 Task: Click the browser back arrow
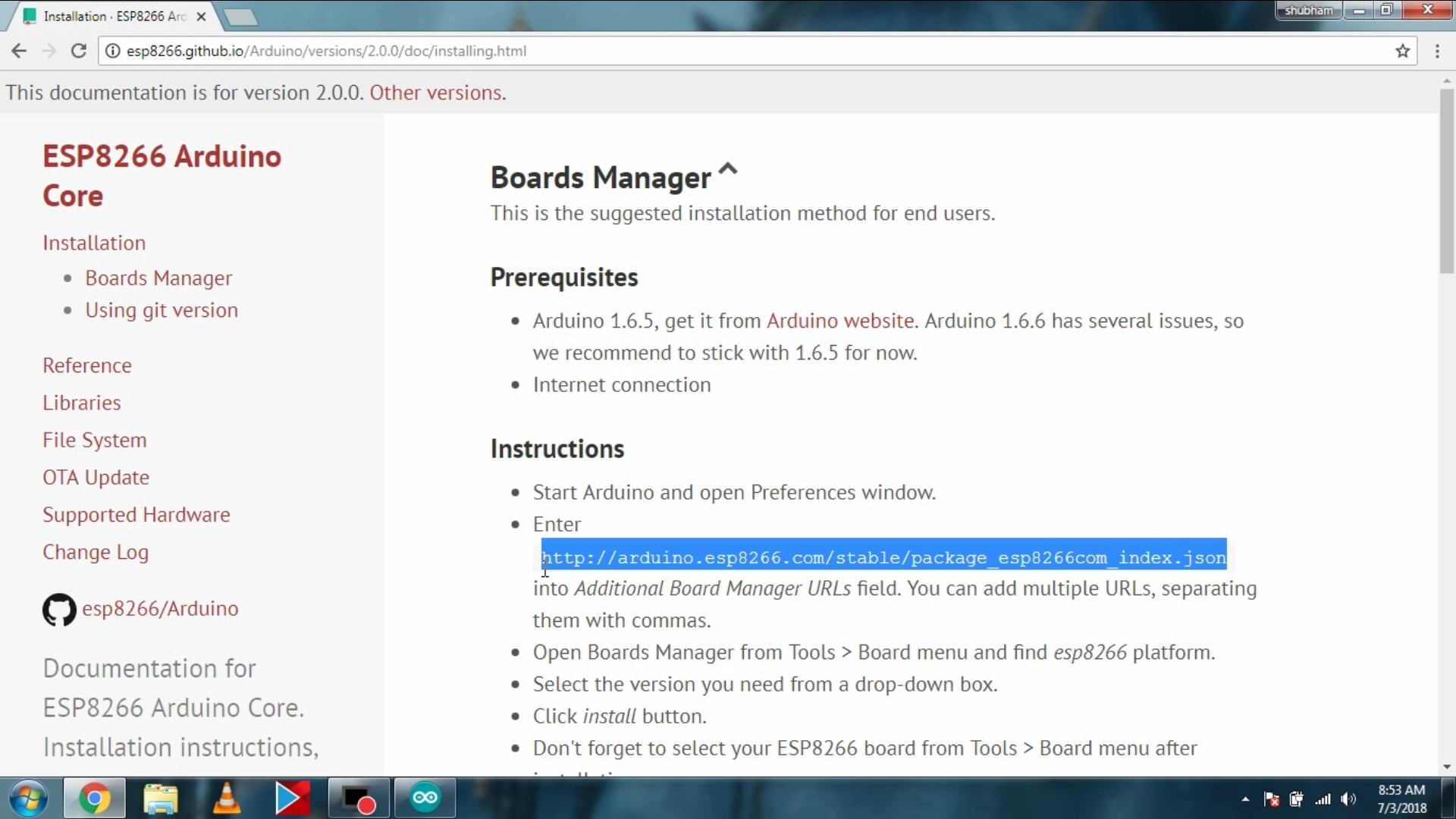19,51
